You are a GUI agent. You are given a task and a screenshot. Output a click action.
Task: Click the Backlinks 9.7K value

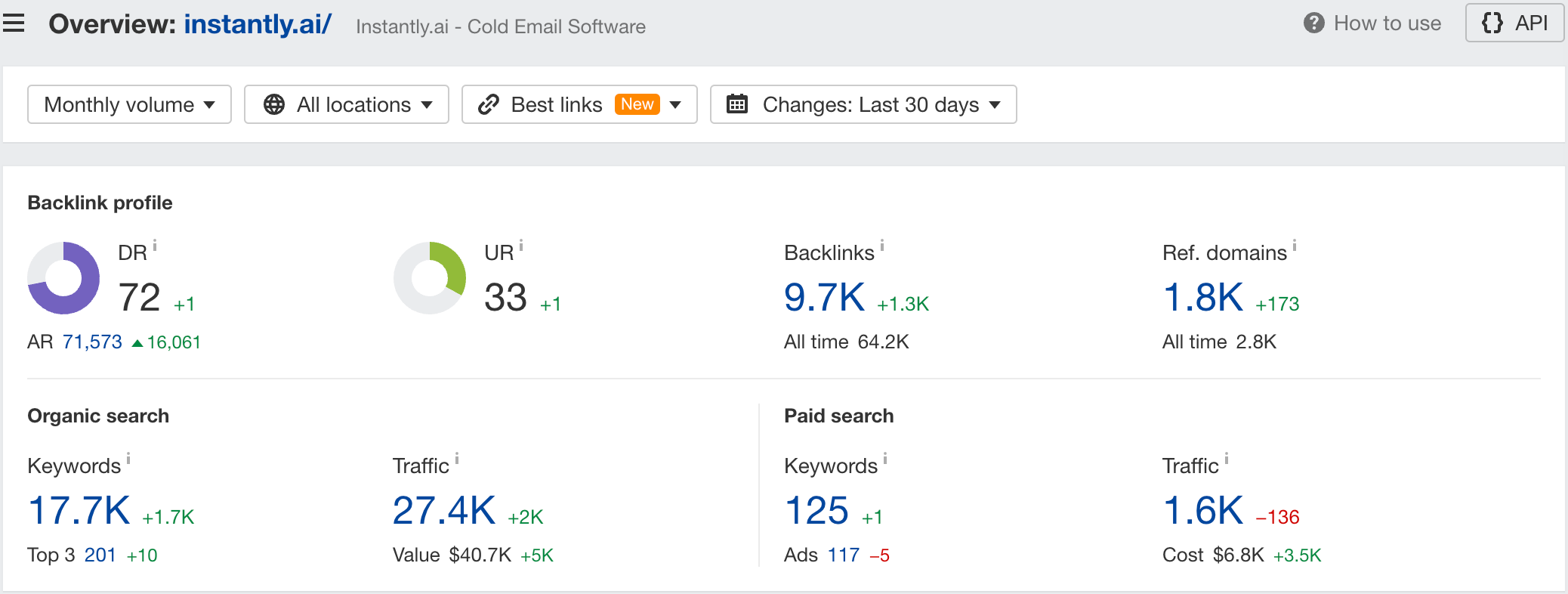(x=825, y=297)
